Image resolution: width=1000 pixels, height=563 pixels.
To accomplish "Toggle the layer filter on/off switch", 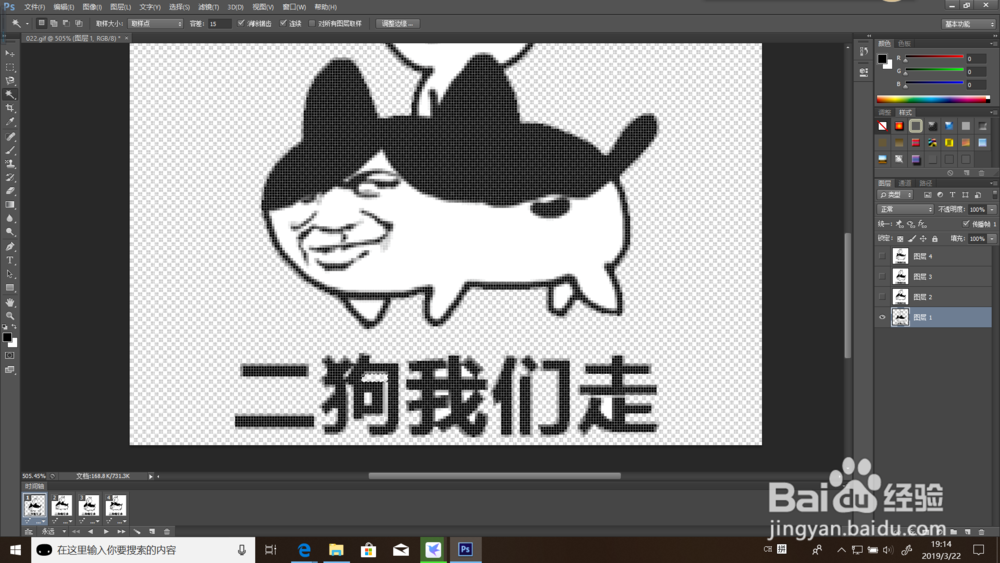I will [x=994, y=194].
